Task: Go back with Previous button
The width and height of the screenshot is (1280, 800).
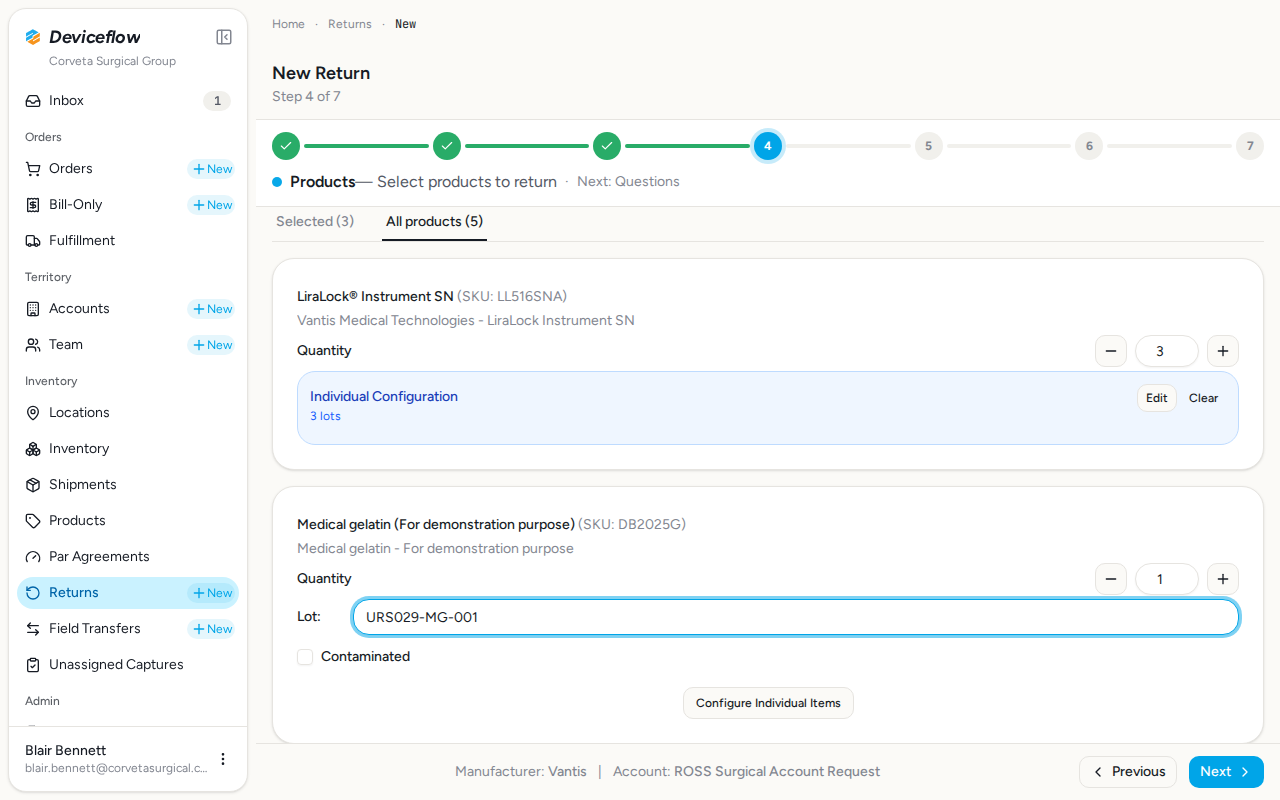Action: (x=1128, y=772)
